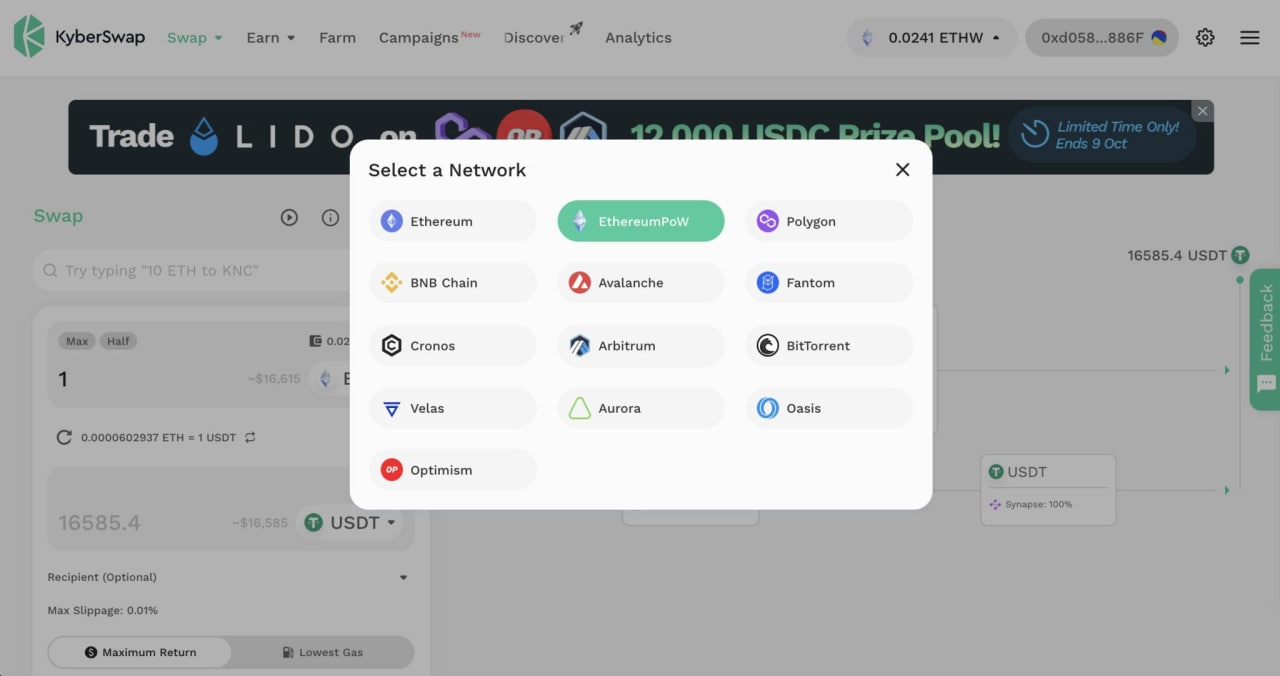The width and height of the screenshot is (1280, 676).
Task: Select the Lowest Gas option
Action: coord(322,652)
